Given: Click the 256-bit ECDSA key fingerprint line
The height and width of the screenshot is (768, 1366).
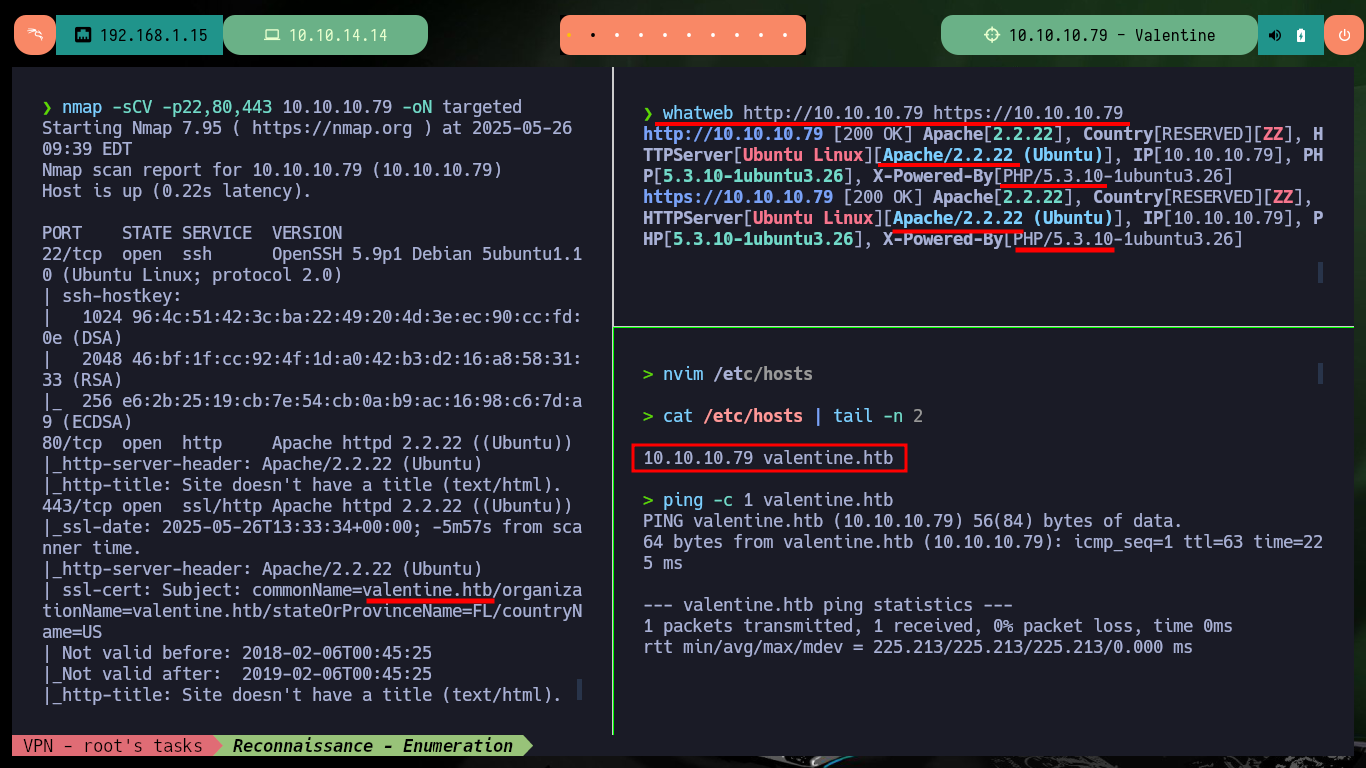Looking at the screenshot, I should [312, 411].
